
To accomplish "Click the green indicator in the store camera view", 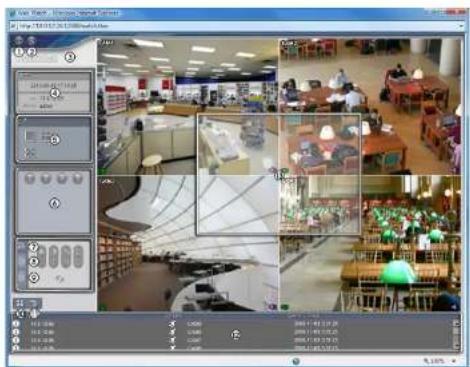I will (x=102, y=171).
